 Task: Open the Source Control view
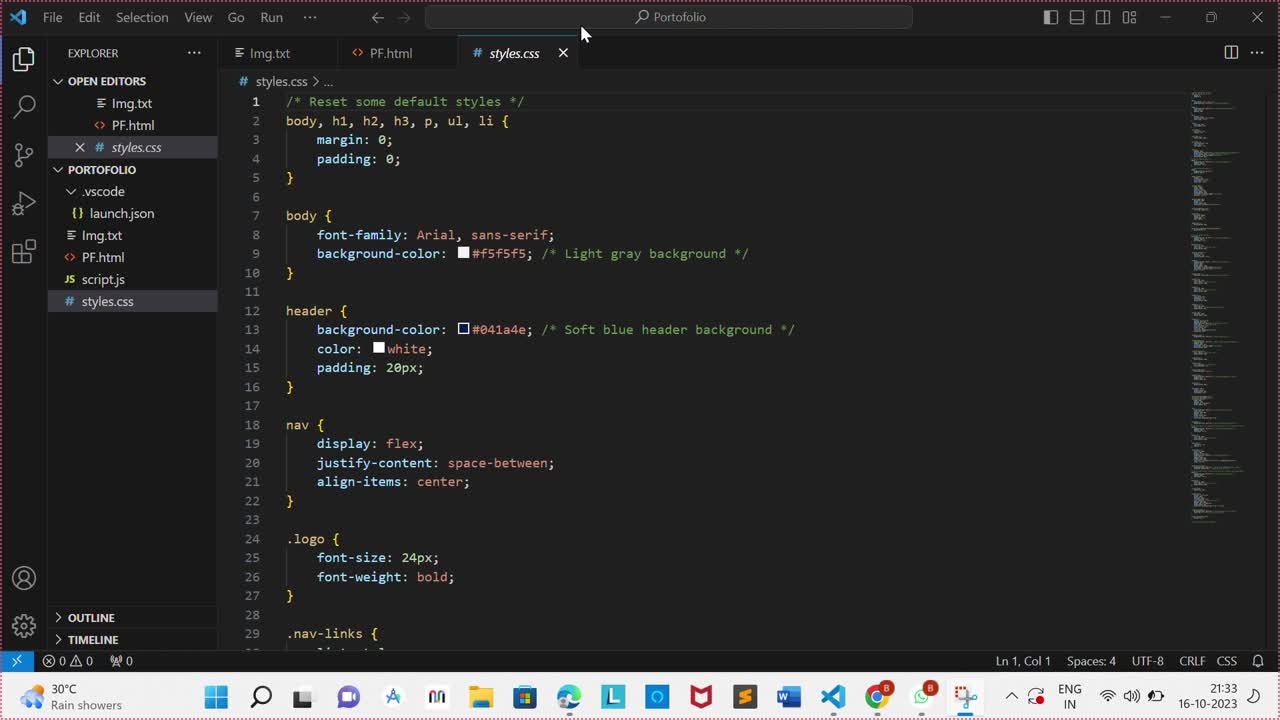tap(24, 155)
